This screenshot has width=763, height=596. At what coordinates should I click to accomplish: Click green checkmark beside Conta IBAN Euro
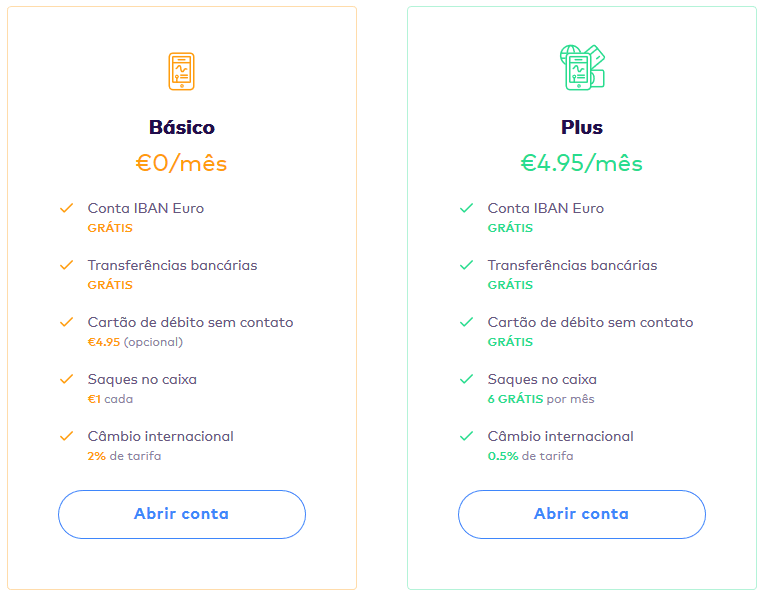tap(467, 208)
